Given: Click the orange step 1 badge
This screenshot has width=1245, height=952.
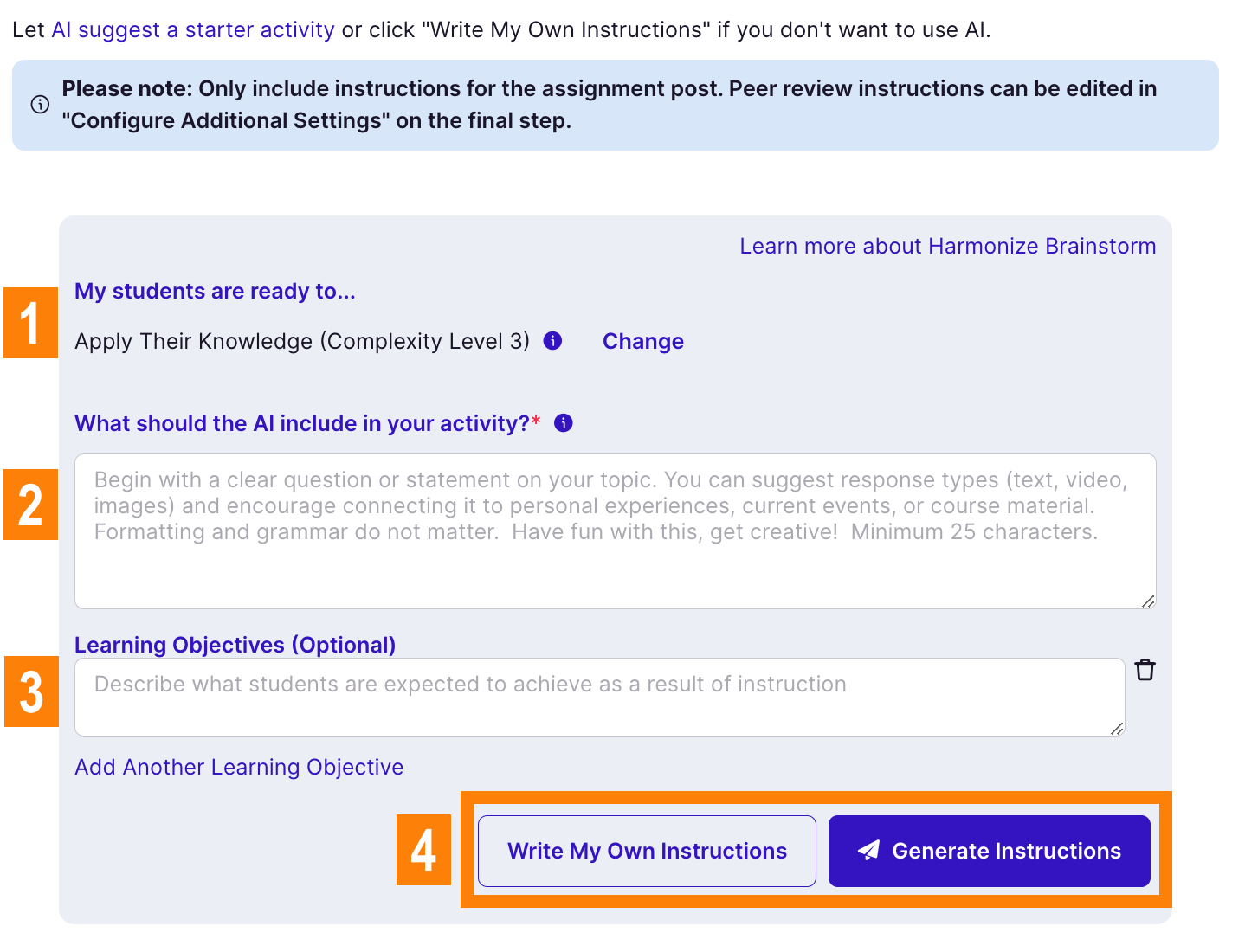Looking at the screenshot, I should tap(31, 323).
